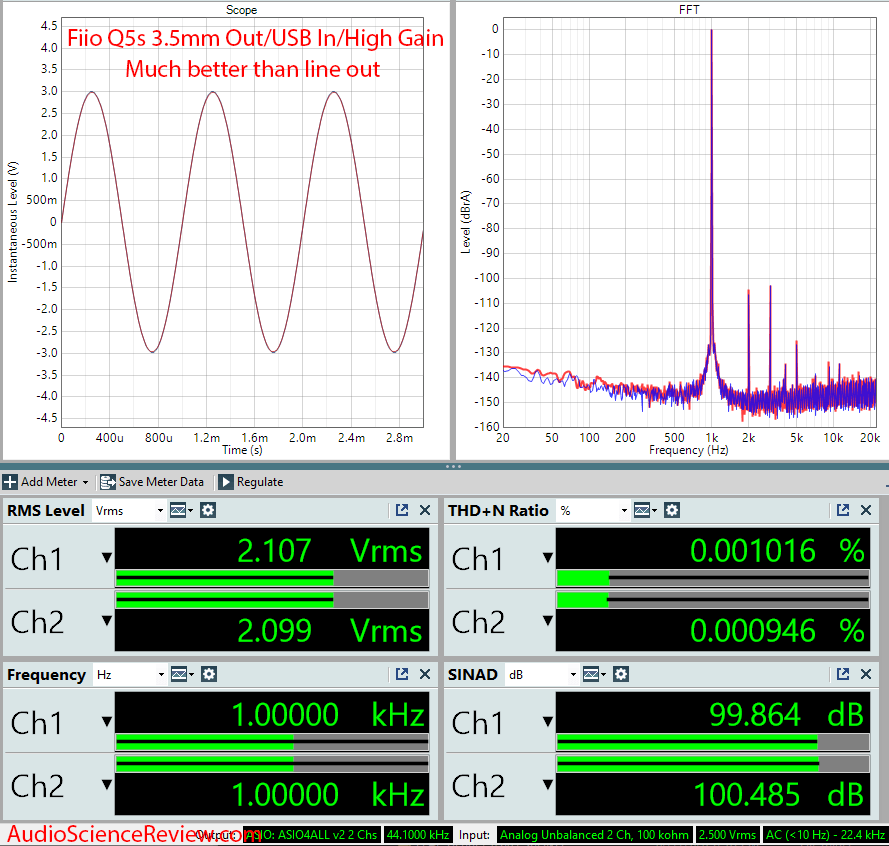Click SINAD Ch2 bar graph

coord(713,764)
